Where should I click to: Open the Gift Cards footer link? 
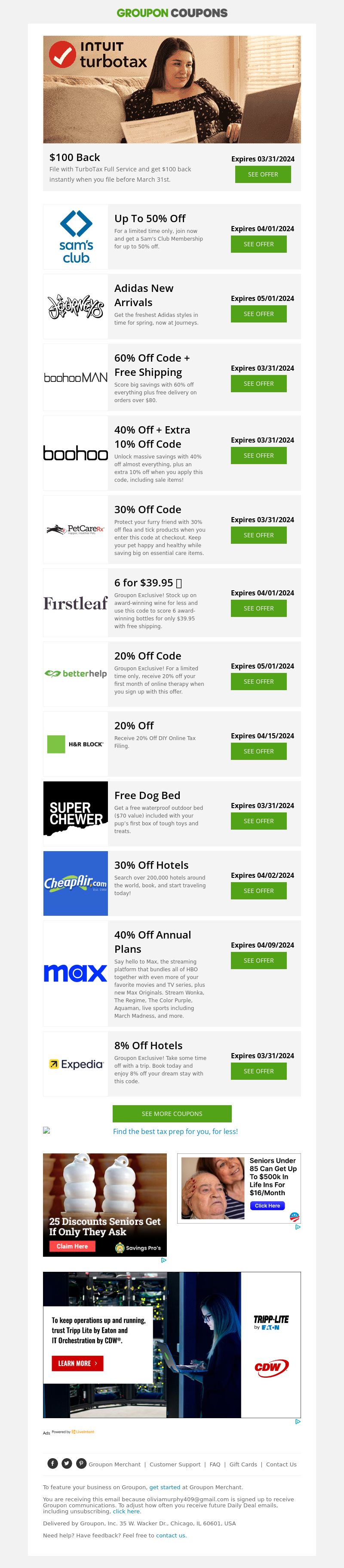click(243, 1465)
